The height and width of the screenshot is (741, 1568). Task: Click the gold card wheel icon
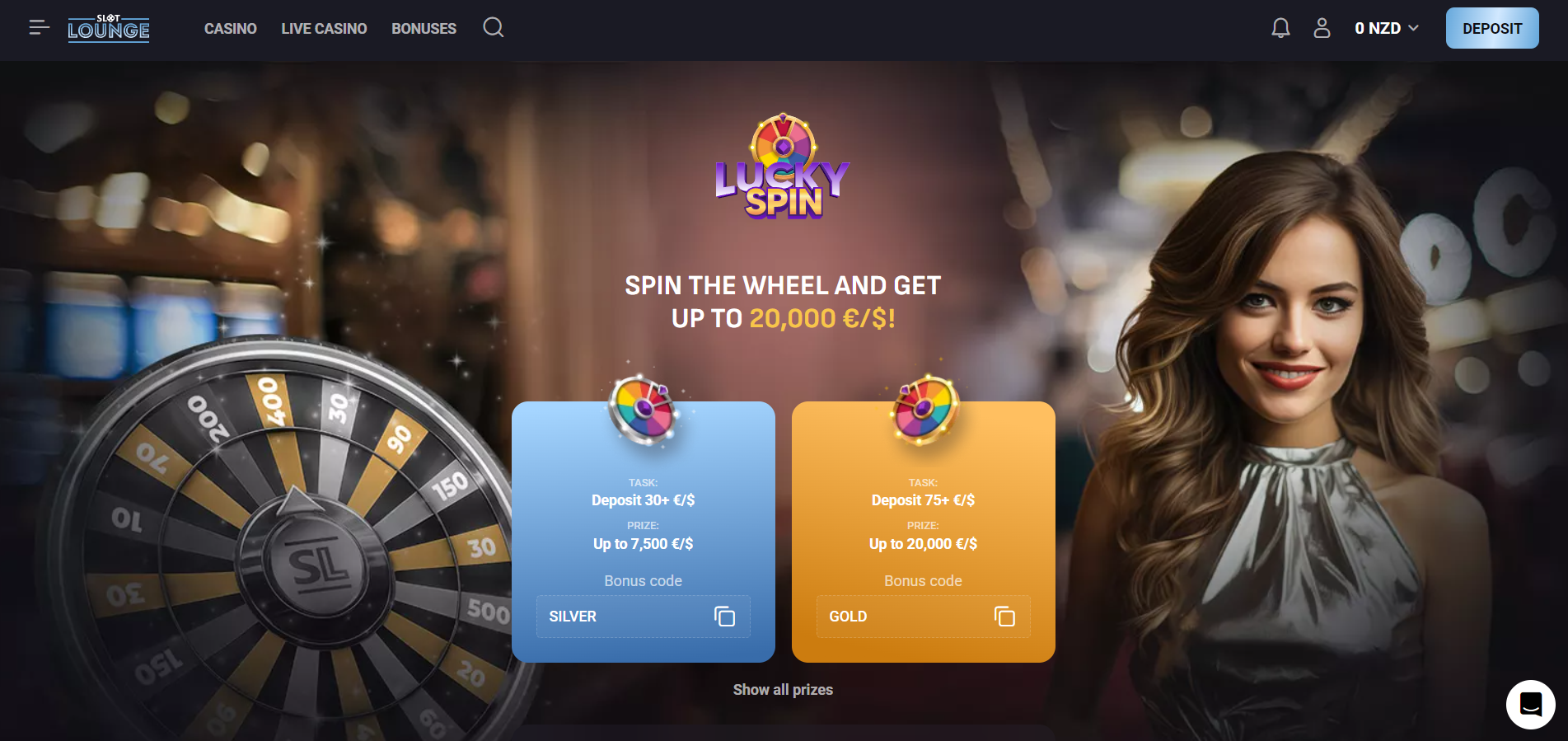pyautogui.click(x=924, y=410)
